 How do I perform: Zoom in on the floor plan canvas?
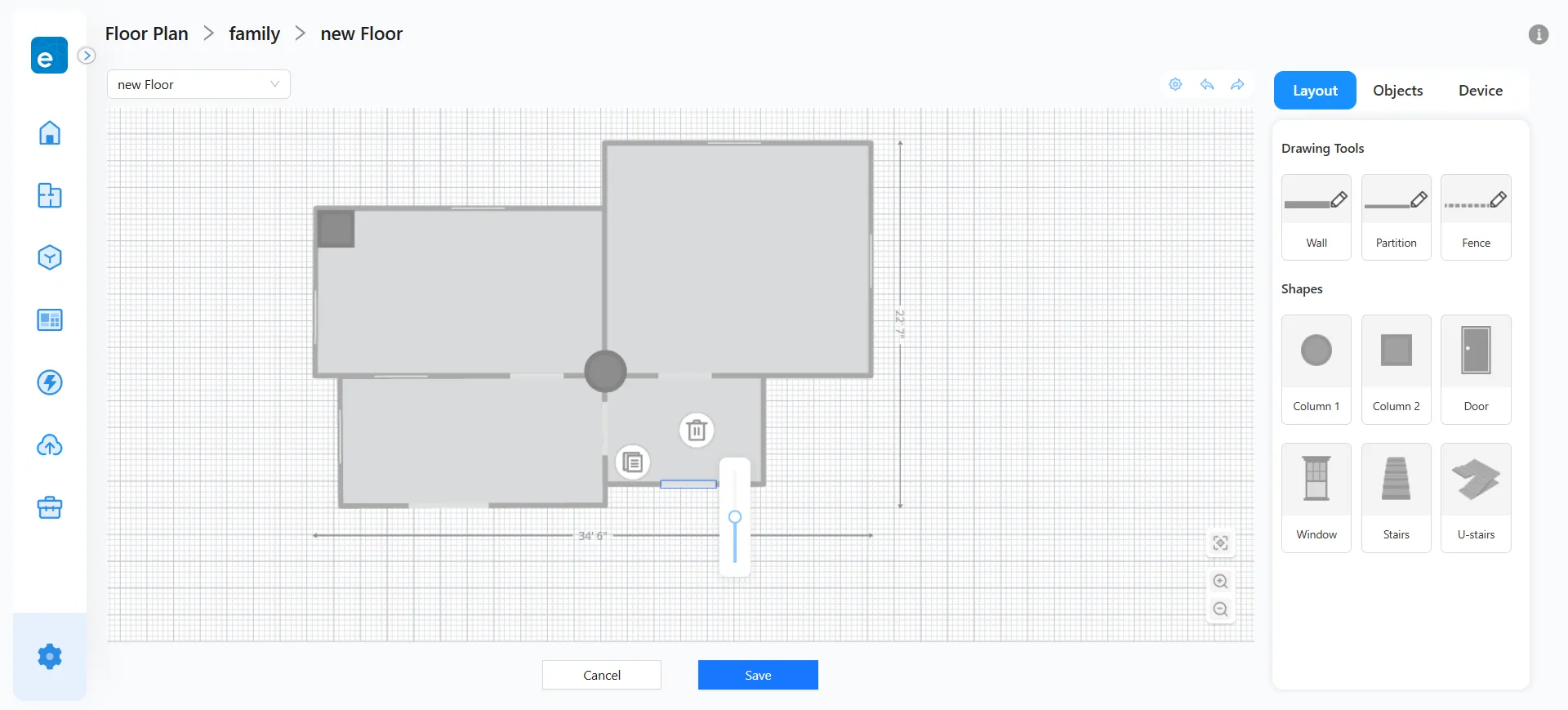1220,582
